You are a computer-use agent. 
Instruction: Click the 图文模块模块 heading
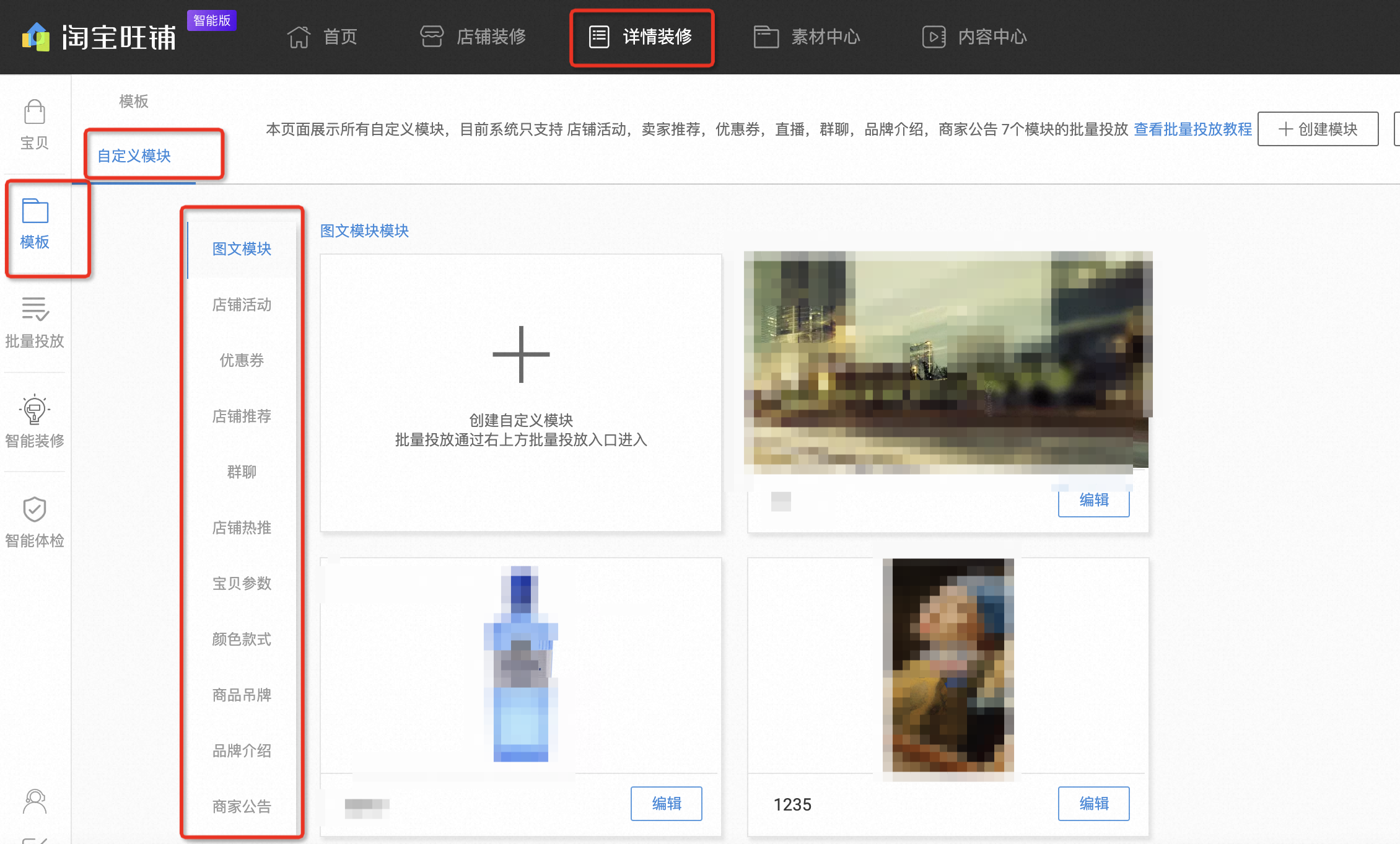364,231
